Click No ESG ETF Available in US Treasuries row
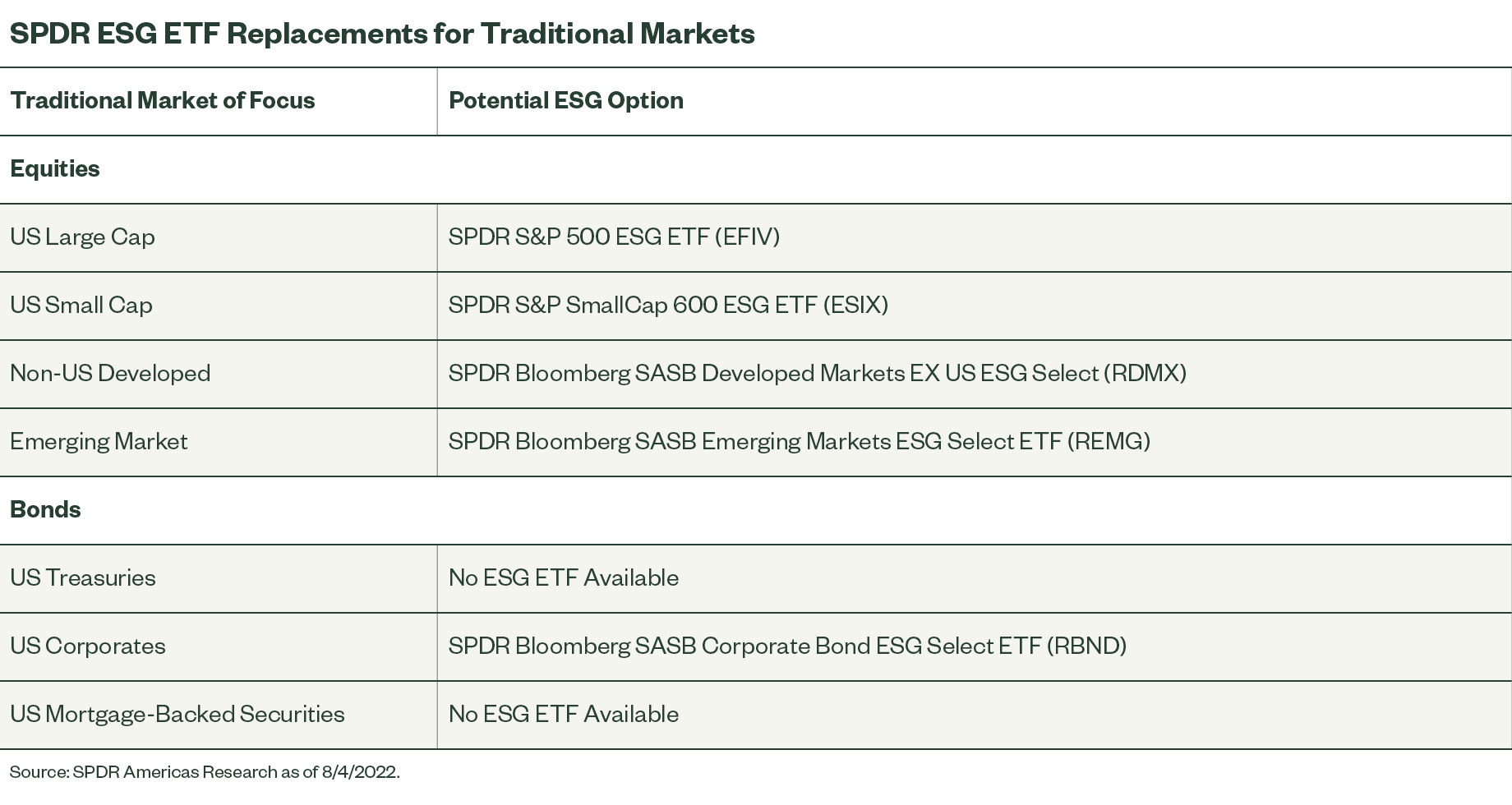Image resolution: width=1512 pixels, height=805 pixels. coord(564,577)
